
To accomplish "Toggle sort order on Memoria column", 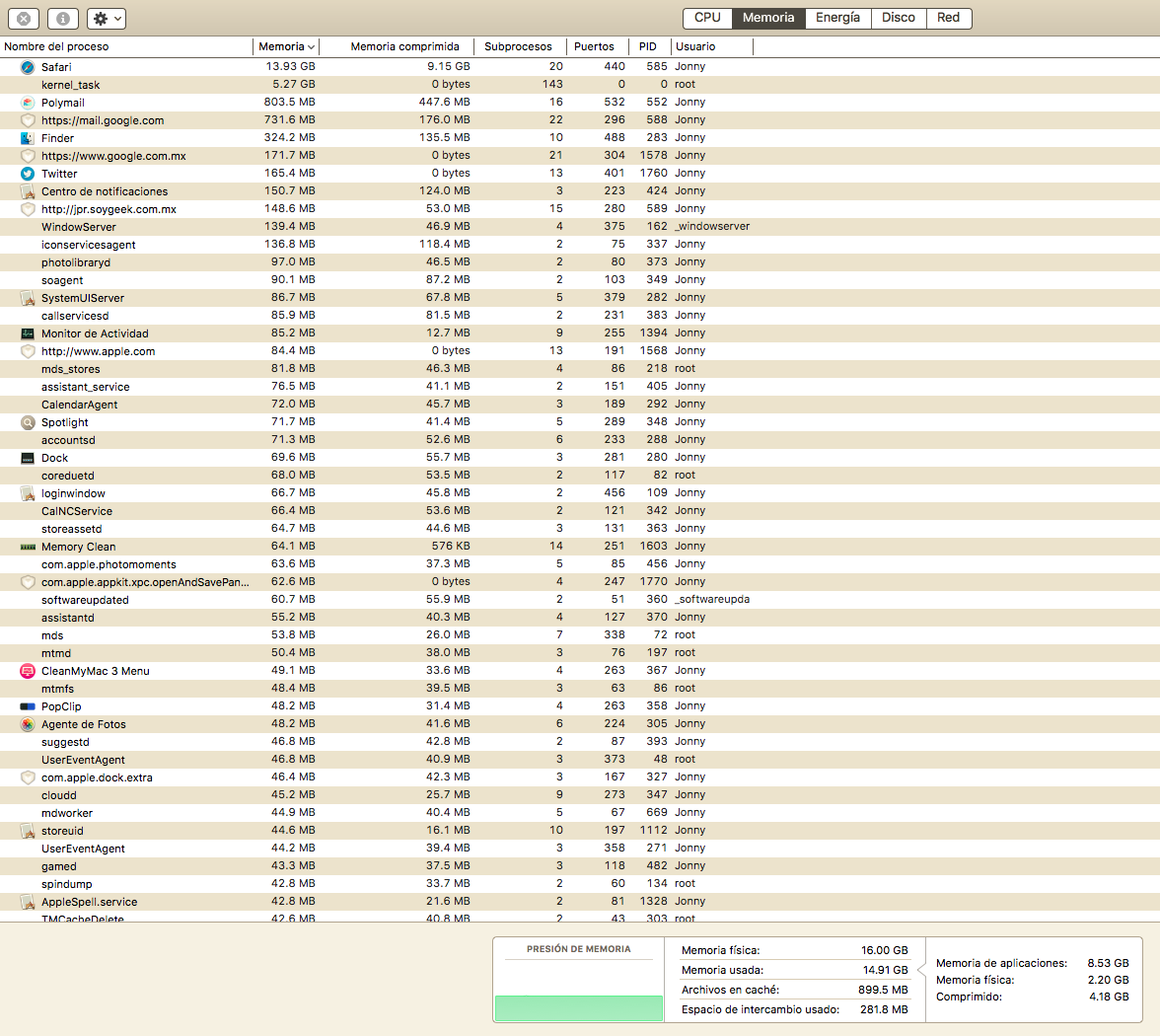I will 286,46.
